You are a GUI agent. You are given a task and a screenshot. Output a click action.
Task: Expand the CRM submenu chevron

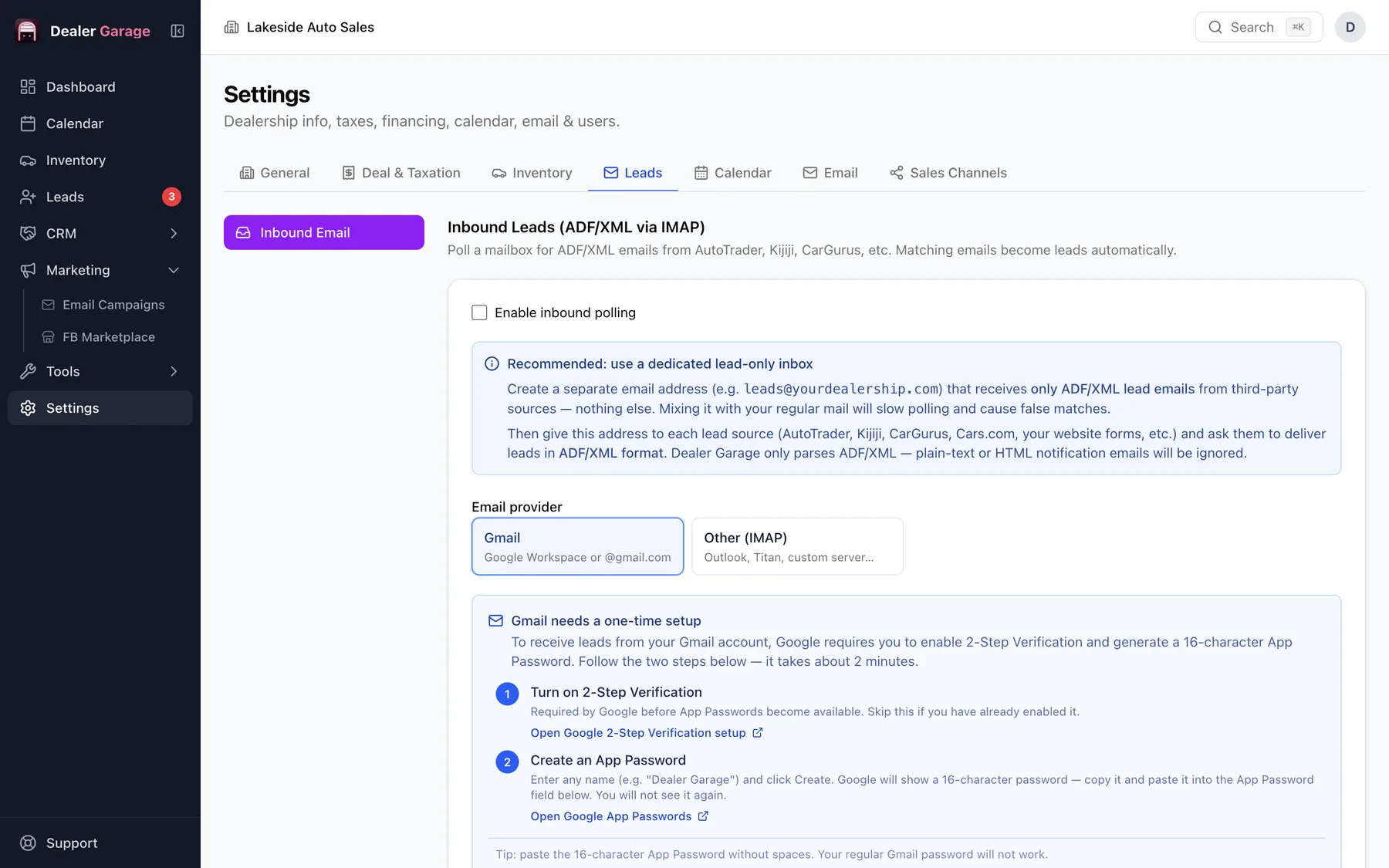174,234
